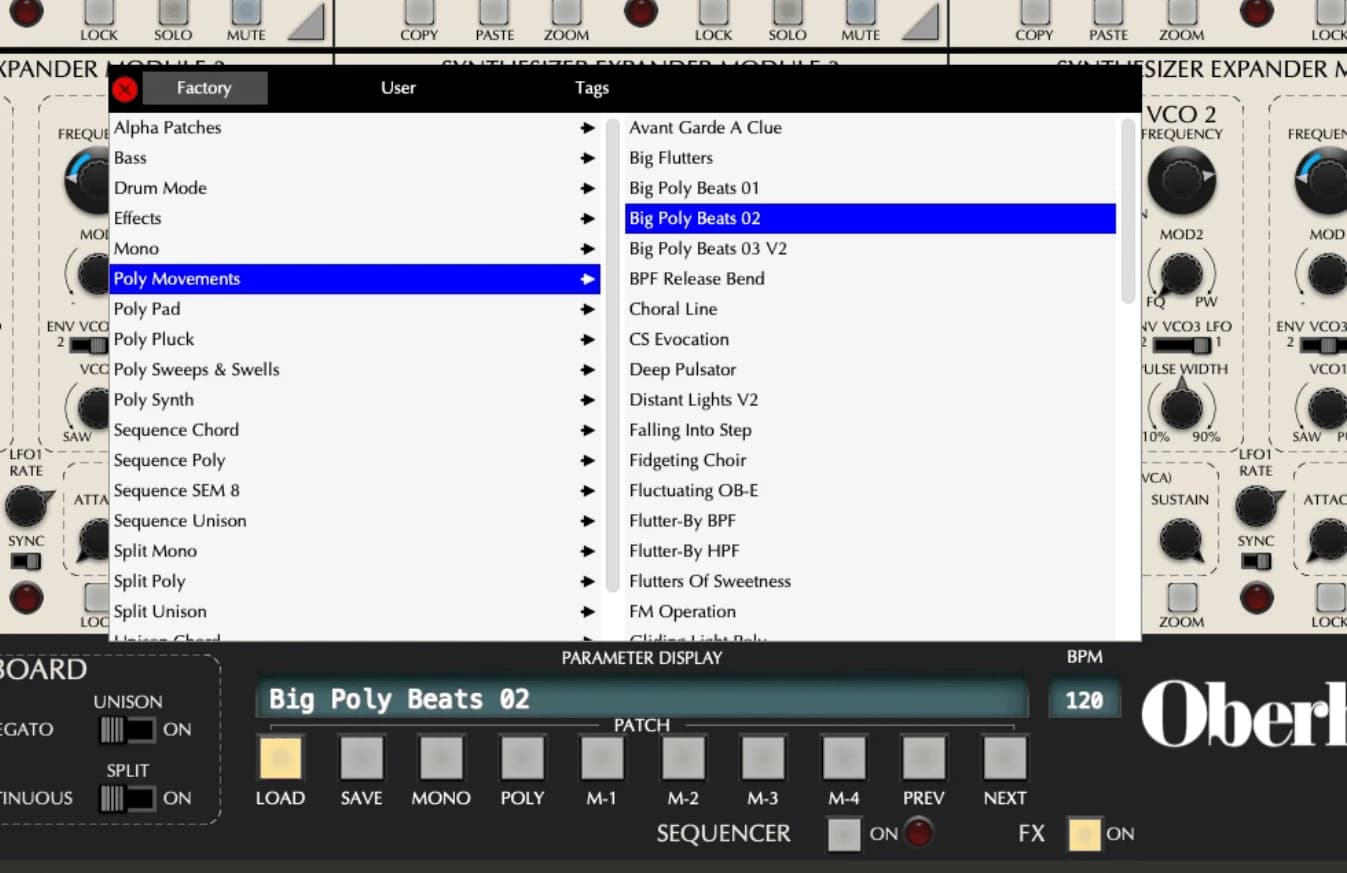Switch to the User tab
Viewport: 1347px width, 873px height.
398,88
